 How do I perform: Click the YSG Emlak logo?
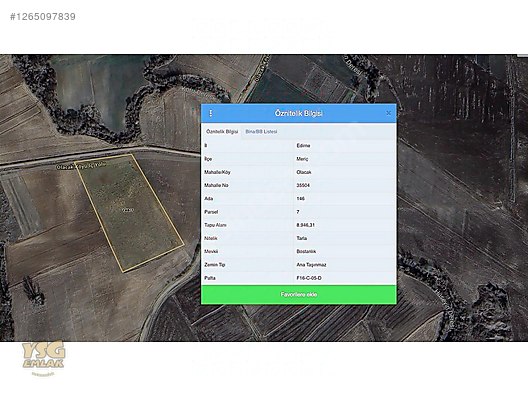click(x=43, y=356)
